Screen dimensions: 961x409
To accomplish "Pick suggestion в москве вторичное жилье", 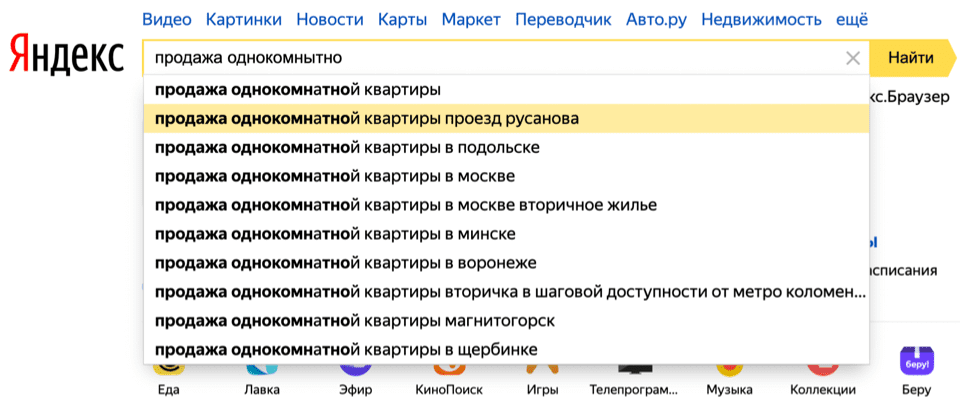I will pos(506,205).
